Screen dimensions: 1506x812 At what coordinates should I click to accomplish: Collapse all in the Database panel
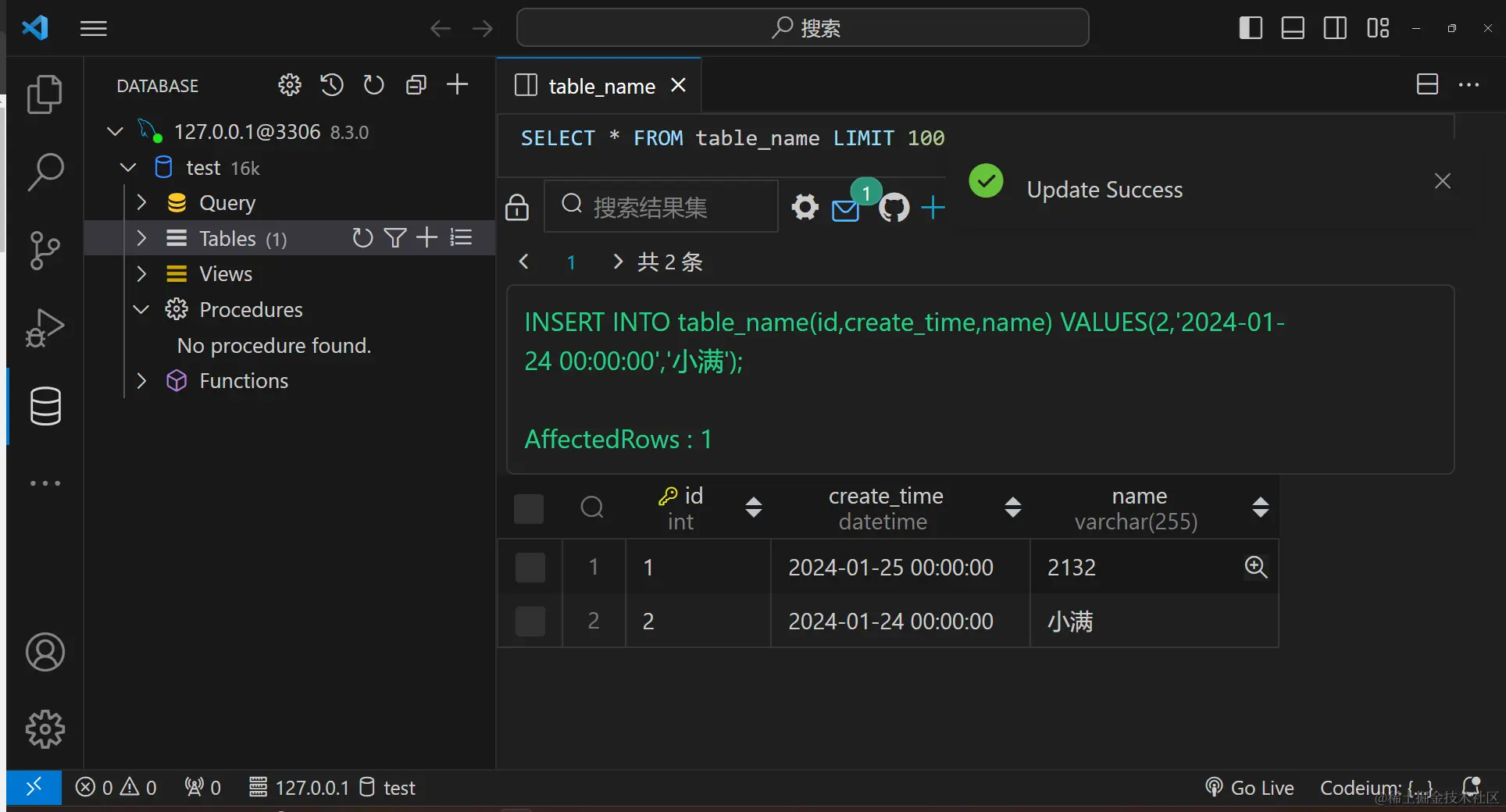(416, 84)
